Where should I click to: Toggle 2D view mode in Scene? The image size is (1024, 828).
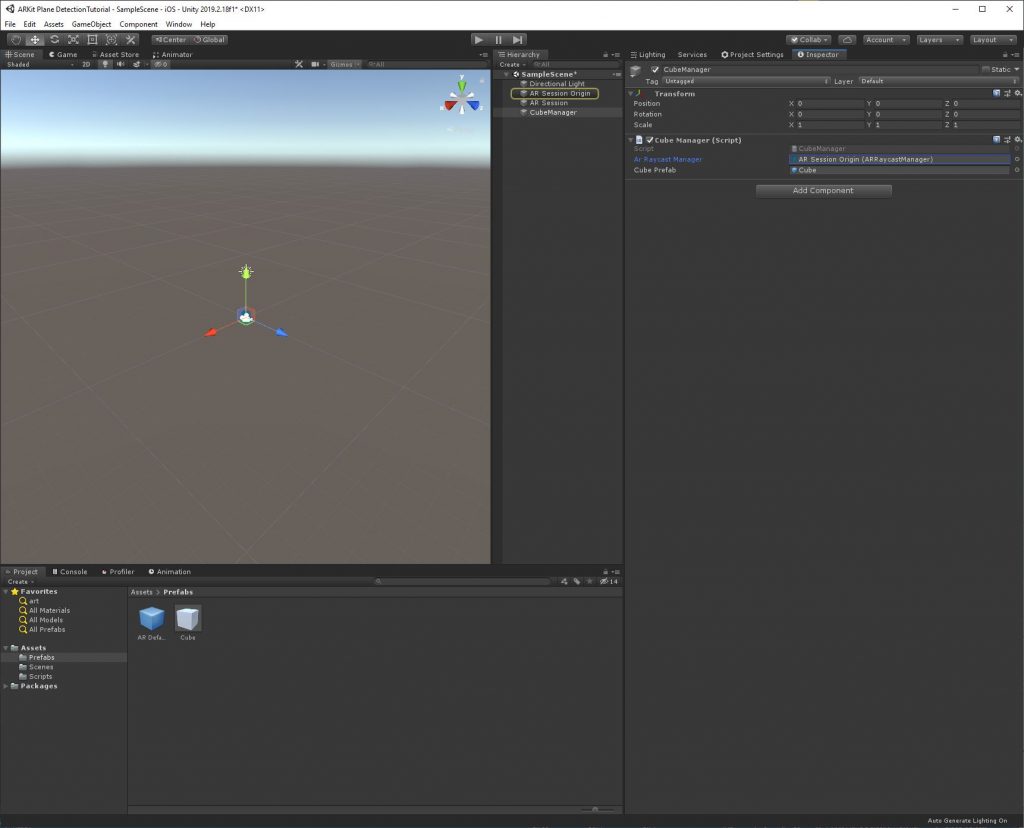click(86, 65)
